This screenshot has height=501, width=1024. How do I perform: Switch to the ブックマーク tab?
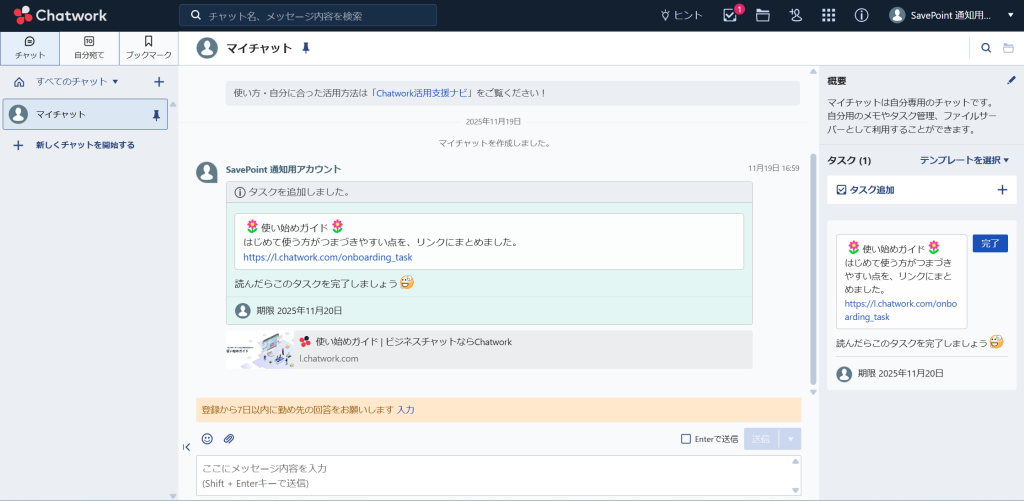pos(148,47)
